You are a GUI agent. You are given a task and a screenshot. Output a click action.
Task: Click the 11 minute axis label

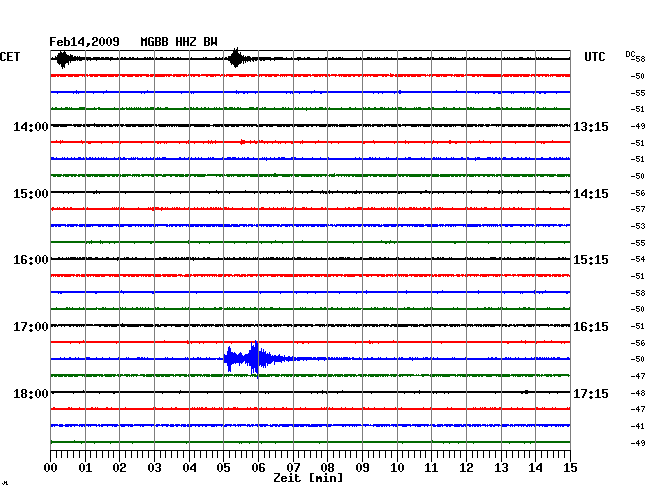click(x=432, y=467)
